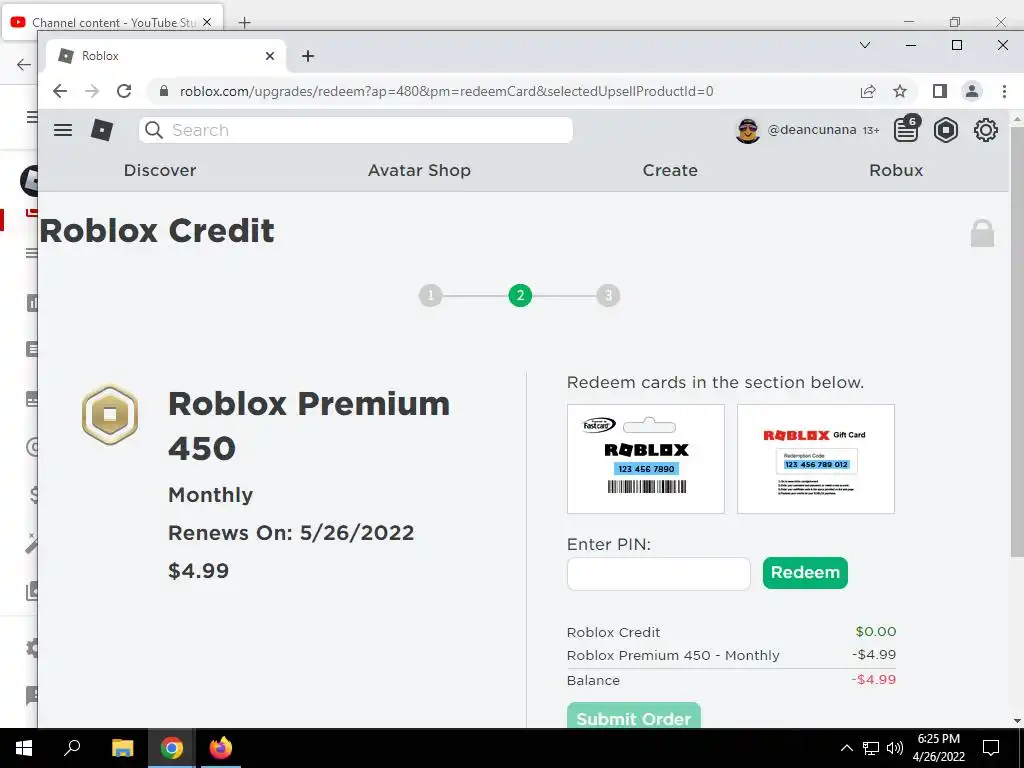Click the page vertical scrollbar thumb

1017,341
